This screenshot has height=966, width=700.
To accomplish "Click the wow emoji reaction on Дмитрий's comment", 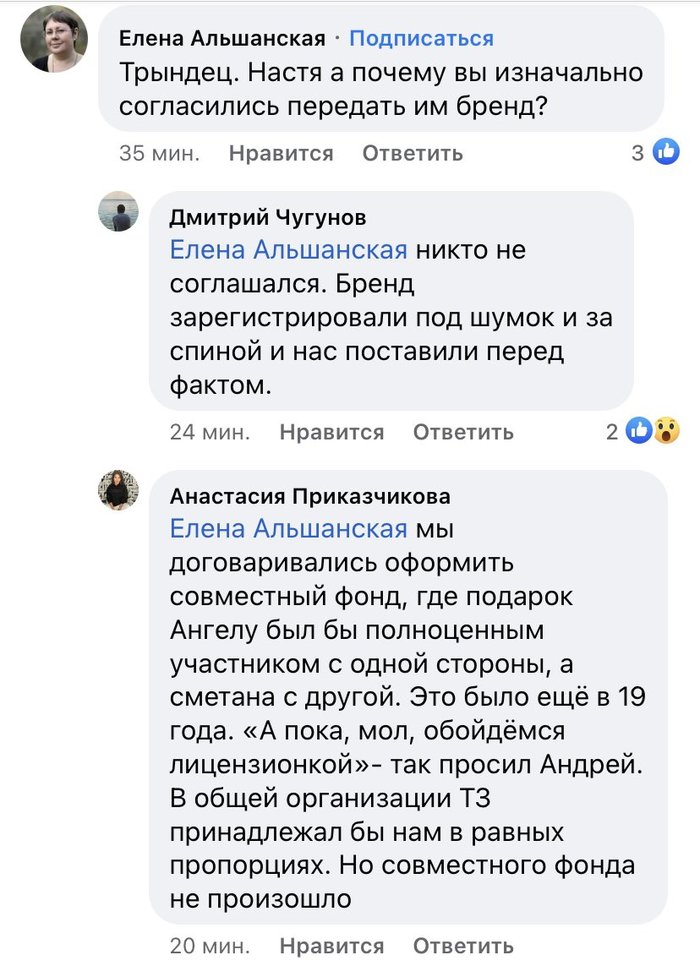I will click(665, 431).
